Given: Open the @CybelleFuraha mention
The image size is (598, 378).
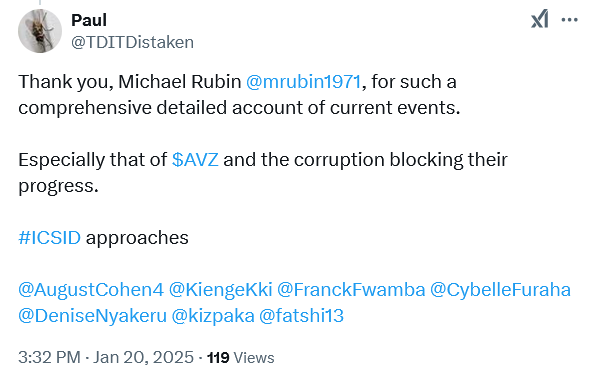Looking at the screenshot, I should (500, 290).
